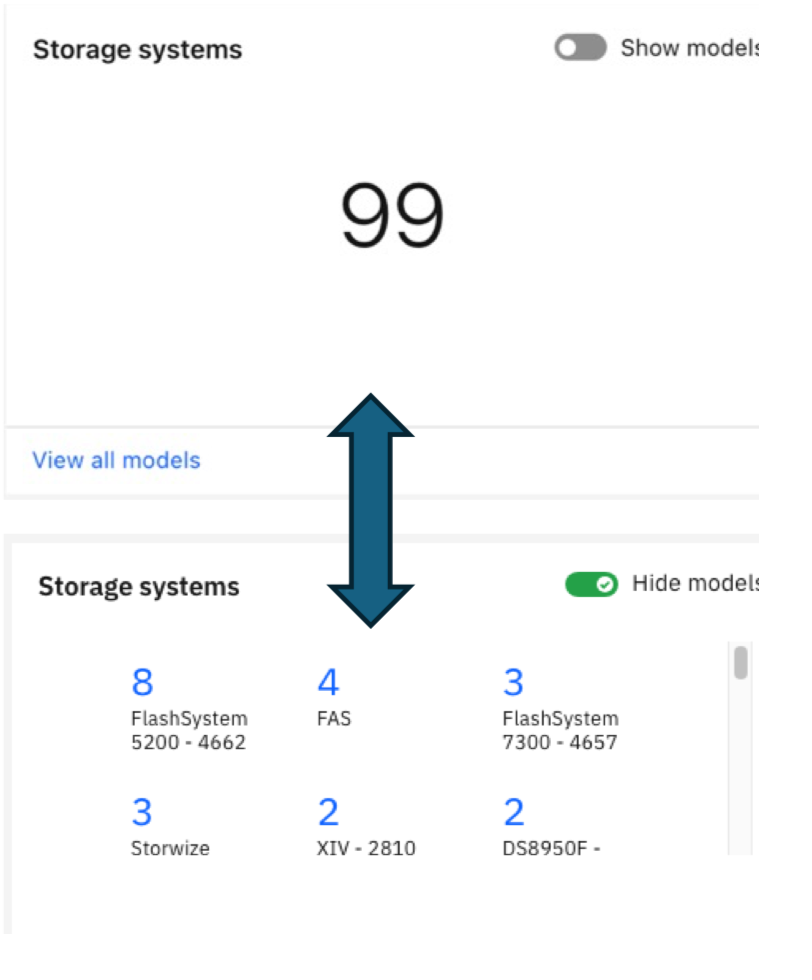Enable the Show models toggle
812x980 pixels.
581,48
